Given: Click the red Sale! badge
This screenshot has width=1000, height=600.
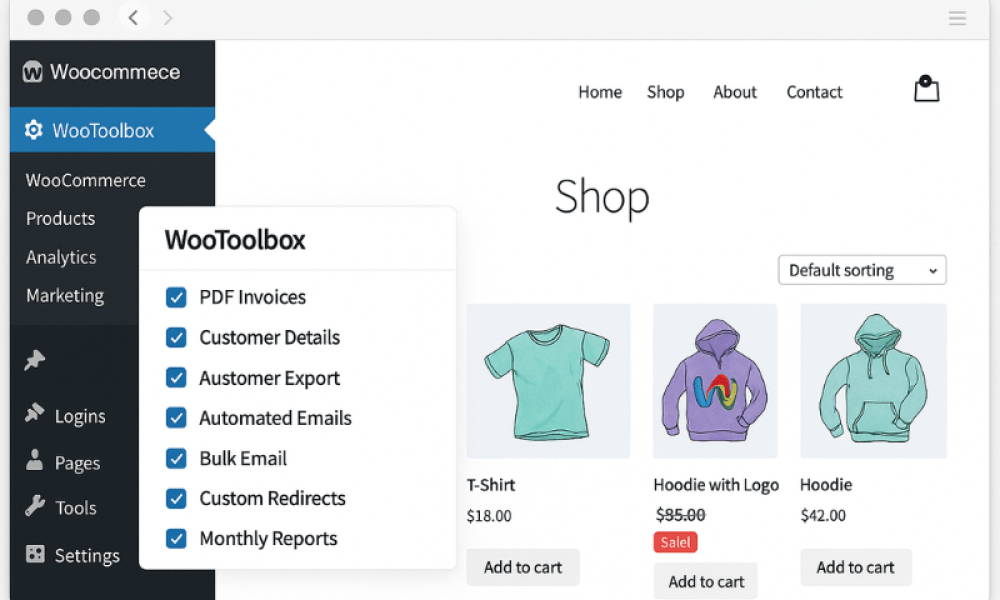Looking at the screenshot, I should [x=675, y=542].
